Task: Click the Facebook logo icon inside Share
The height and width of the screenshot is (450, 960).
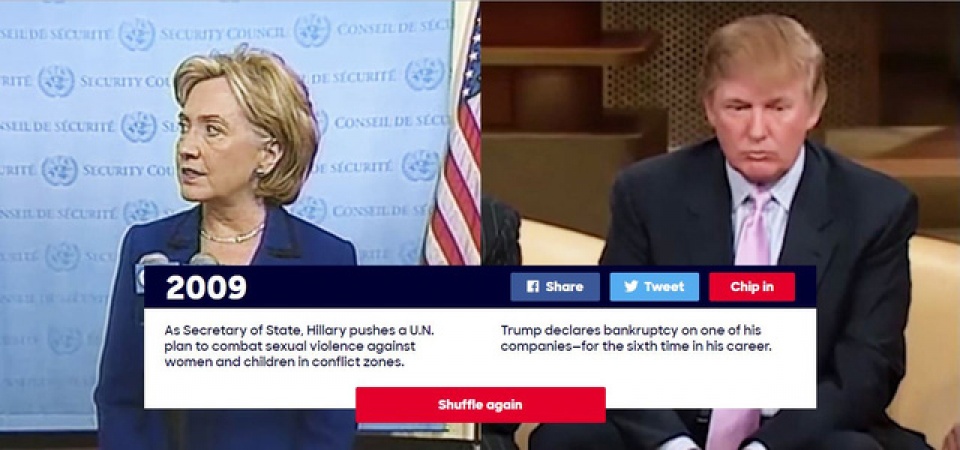Action: click(533, 287)
